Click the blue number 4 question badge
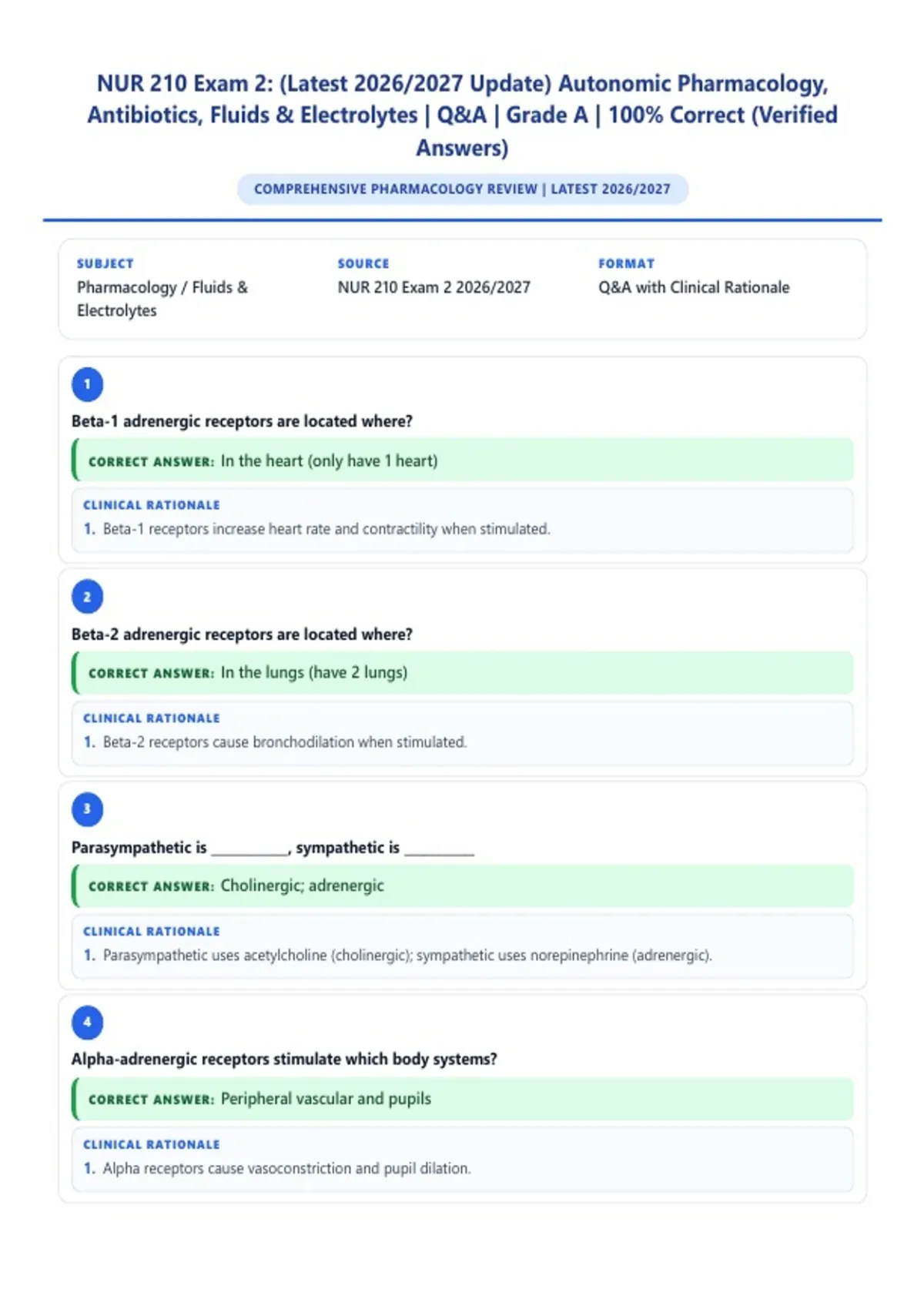924x1309 pixels. point(87,1023)
